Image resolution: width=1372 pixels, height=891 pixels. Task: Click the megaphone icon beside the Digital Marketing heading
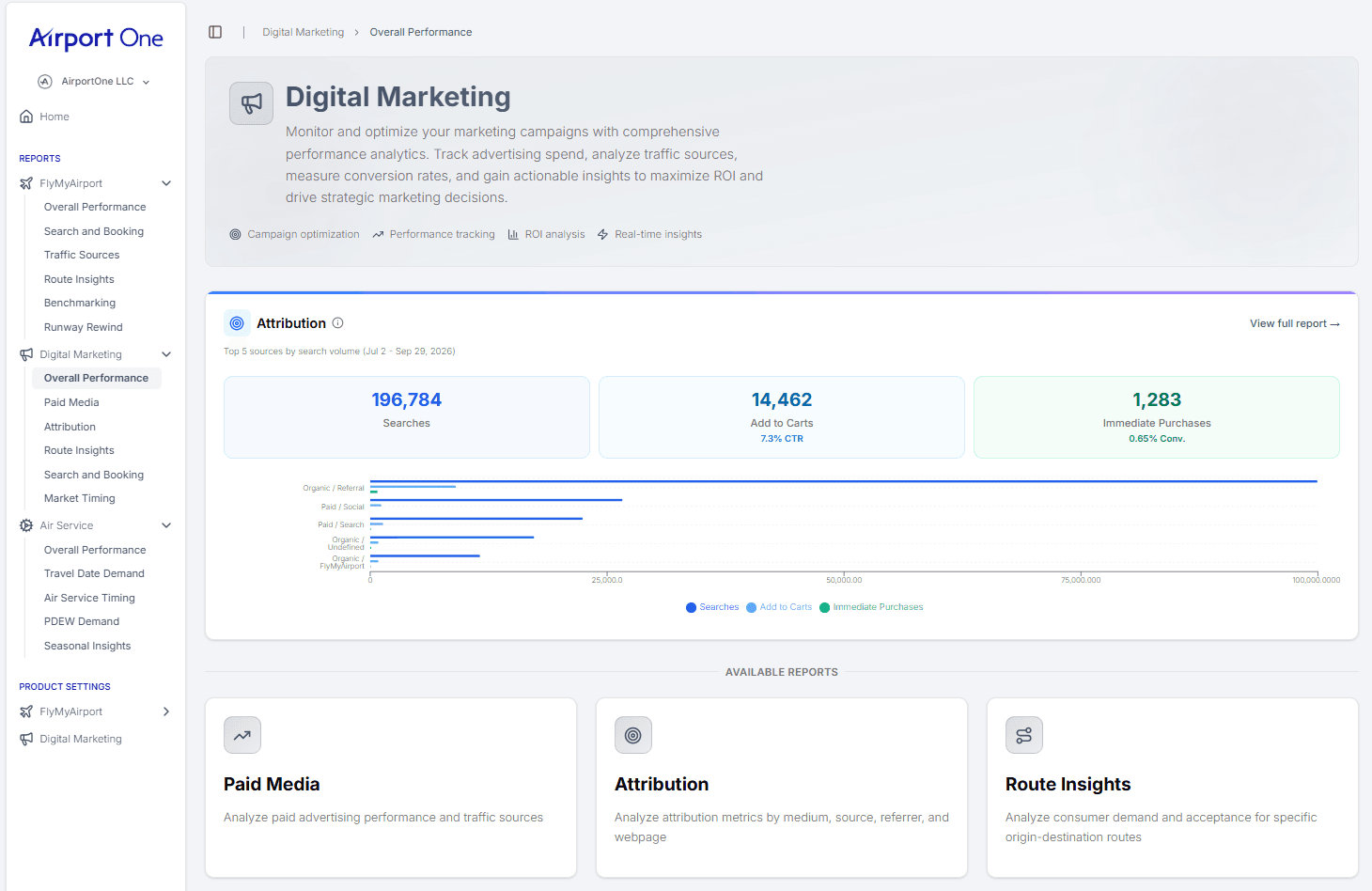[x=252, y=103]
